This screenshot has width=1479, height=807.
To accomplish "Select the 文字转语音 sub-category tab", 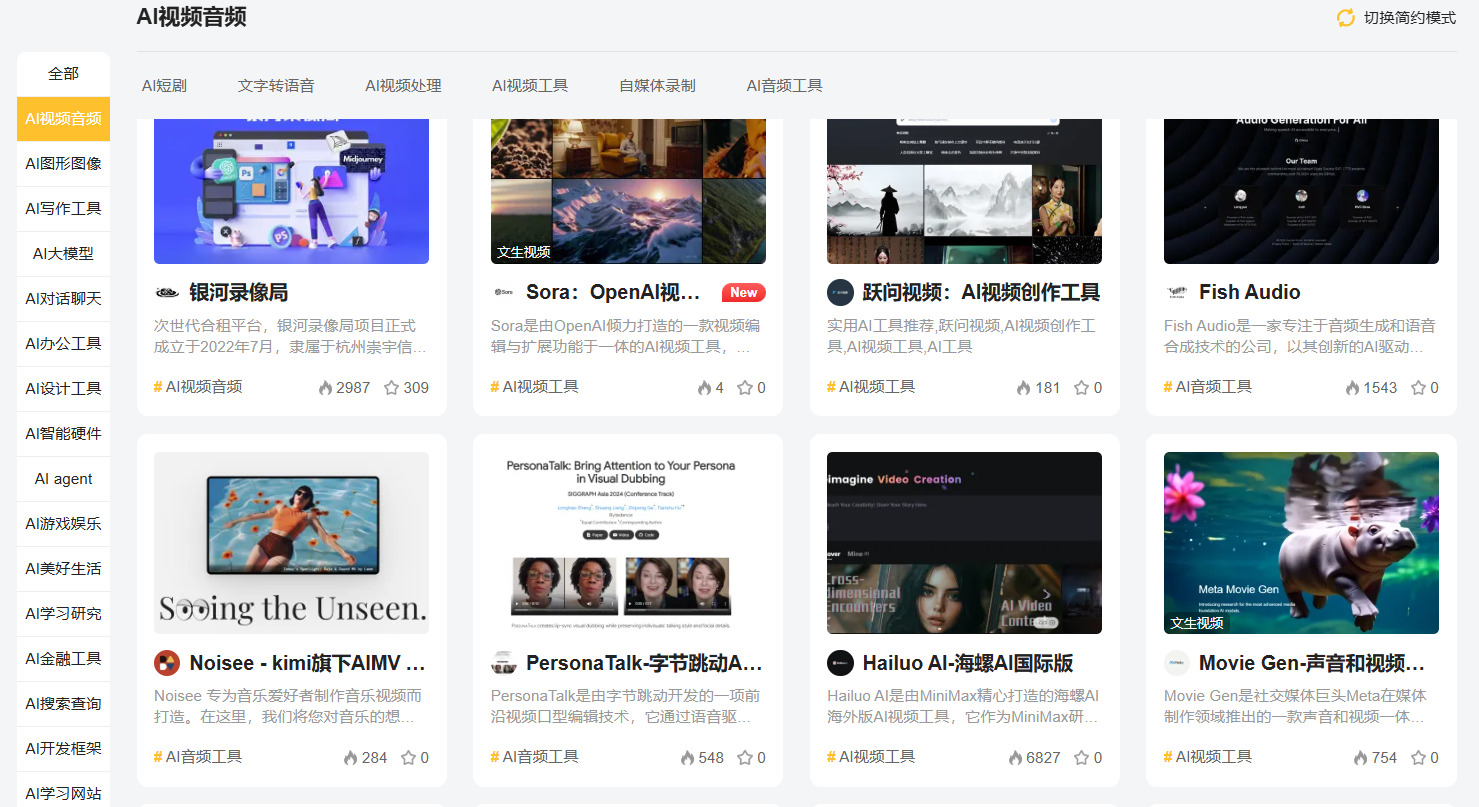I will point(276,86).
